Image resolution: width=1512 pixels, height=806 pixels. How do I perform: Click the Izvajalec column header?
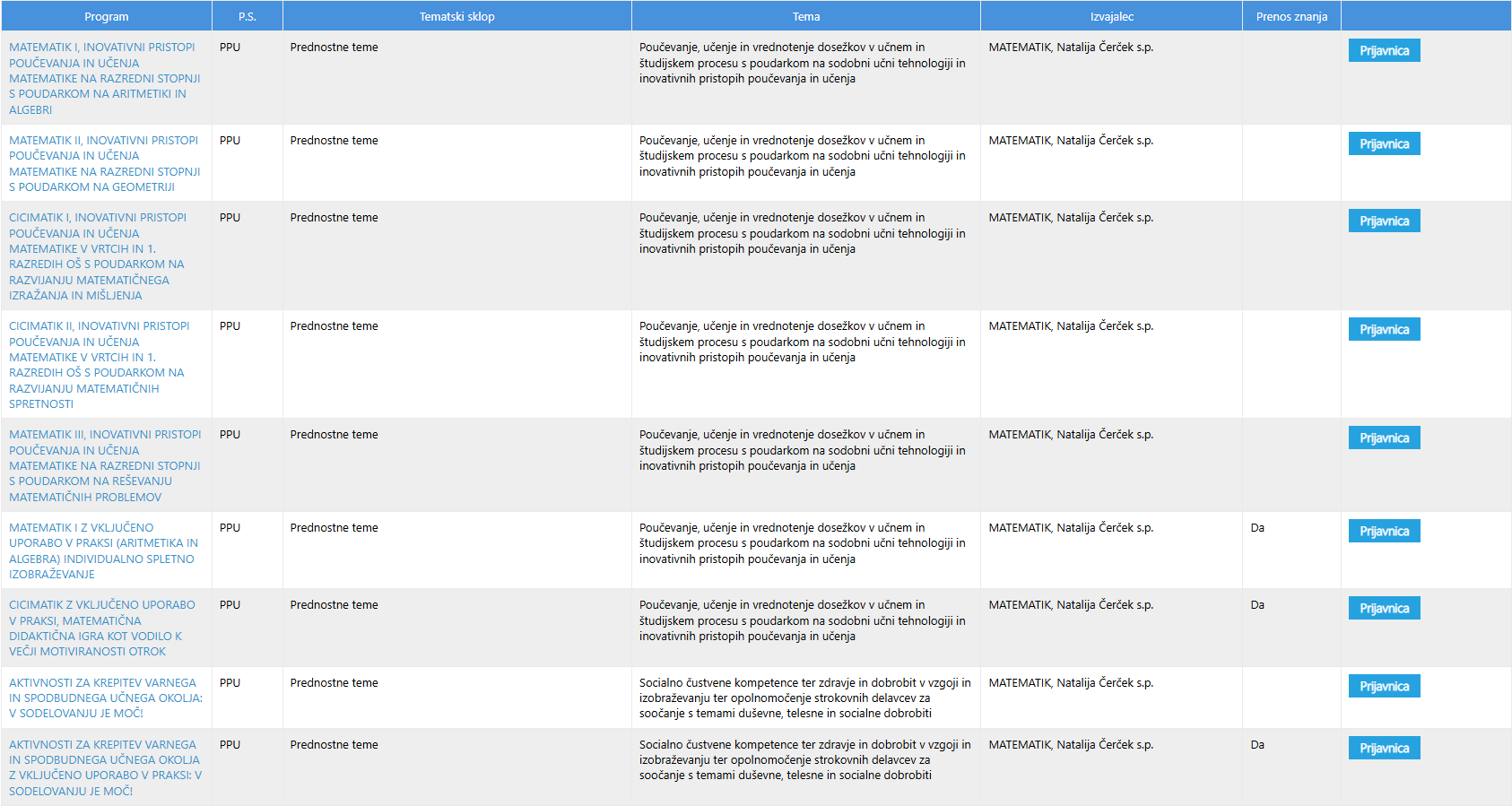[1111, 16]
